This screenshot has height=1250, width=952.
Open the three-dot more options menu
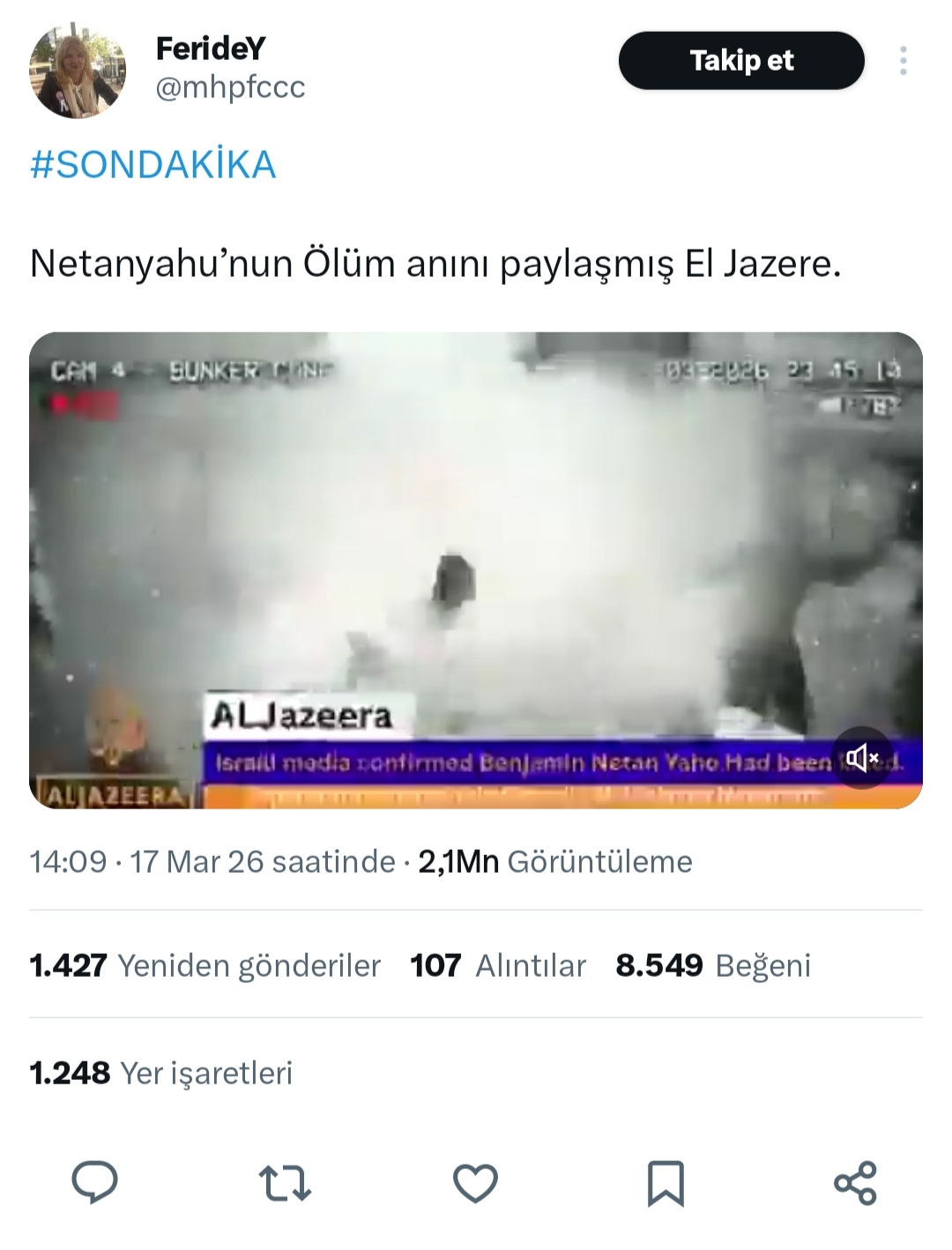pos(903,61)
